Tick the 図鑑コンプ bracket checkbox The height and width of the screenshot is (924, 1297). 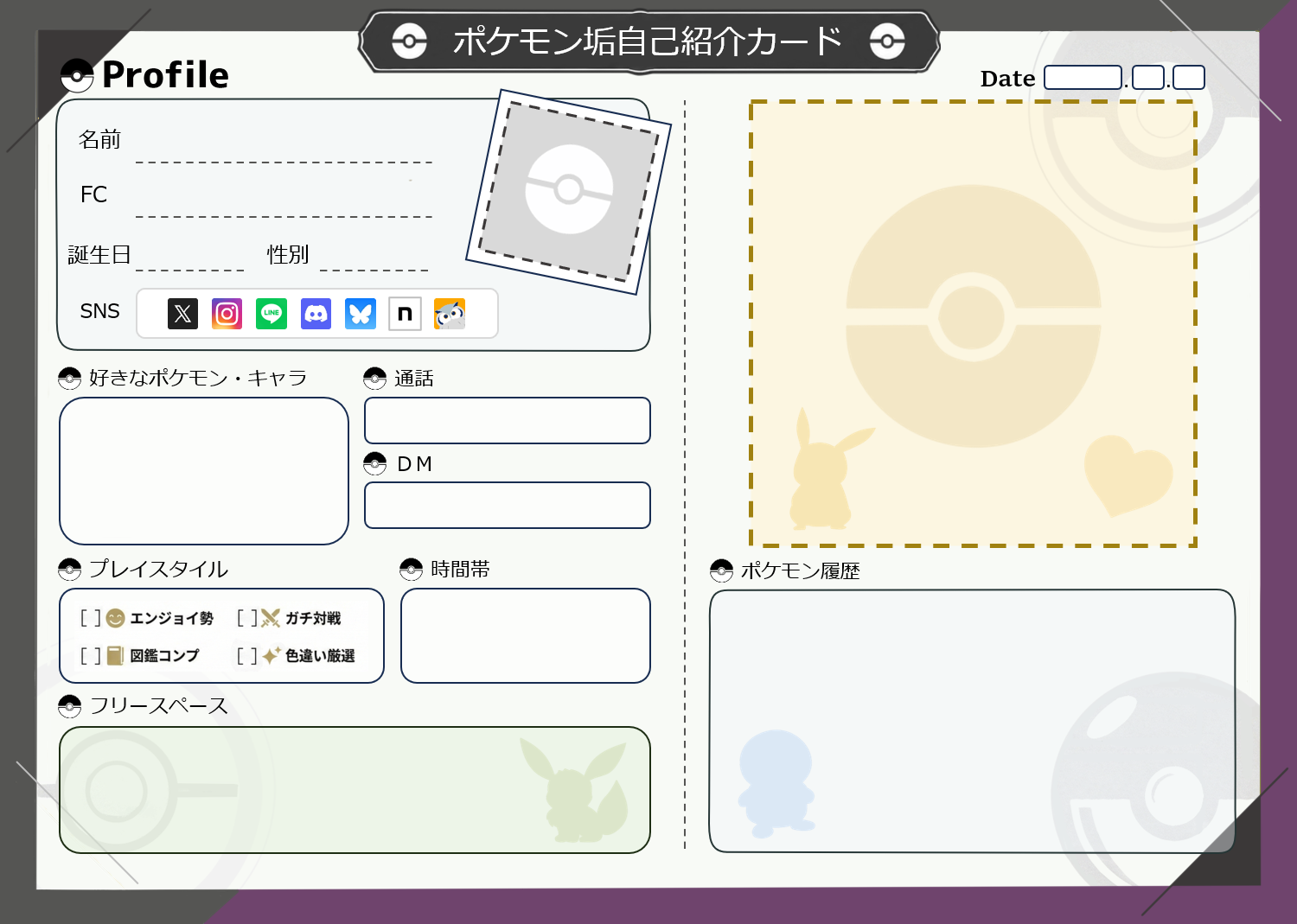point(91,656)
